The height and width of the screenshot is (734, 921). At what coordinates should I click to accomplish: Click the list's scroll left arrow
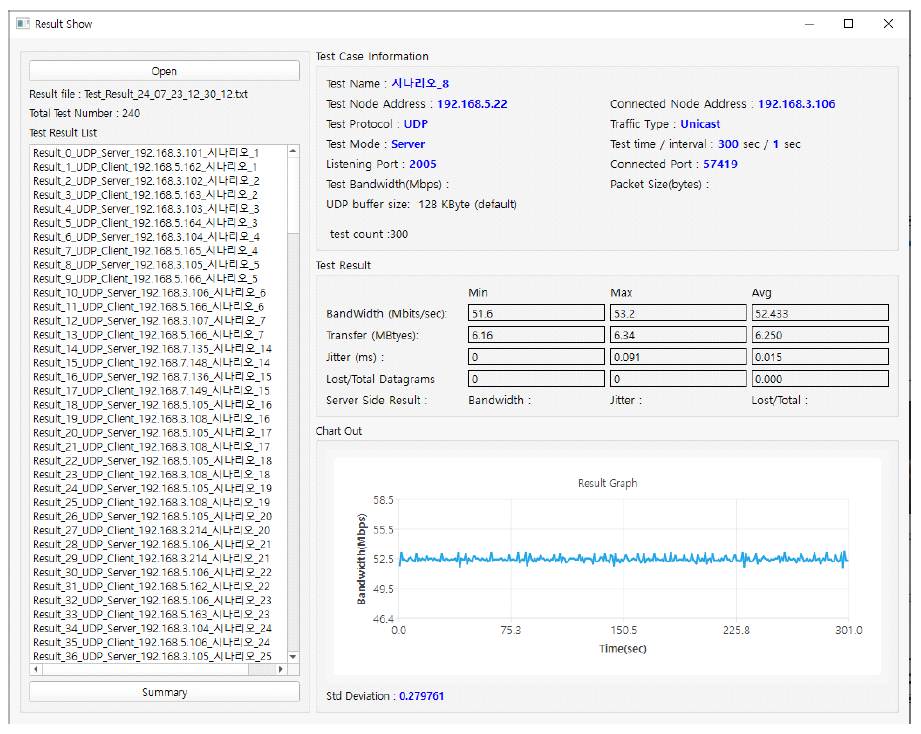pos(36,669)
